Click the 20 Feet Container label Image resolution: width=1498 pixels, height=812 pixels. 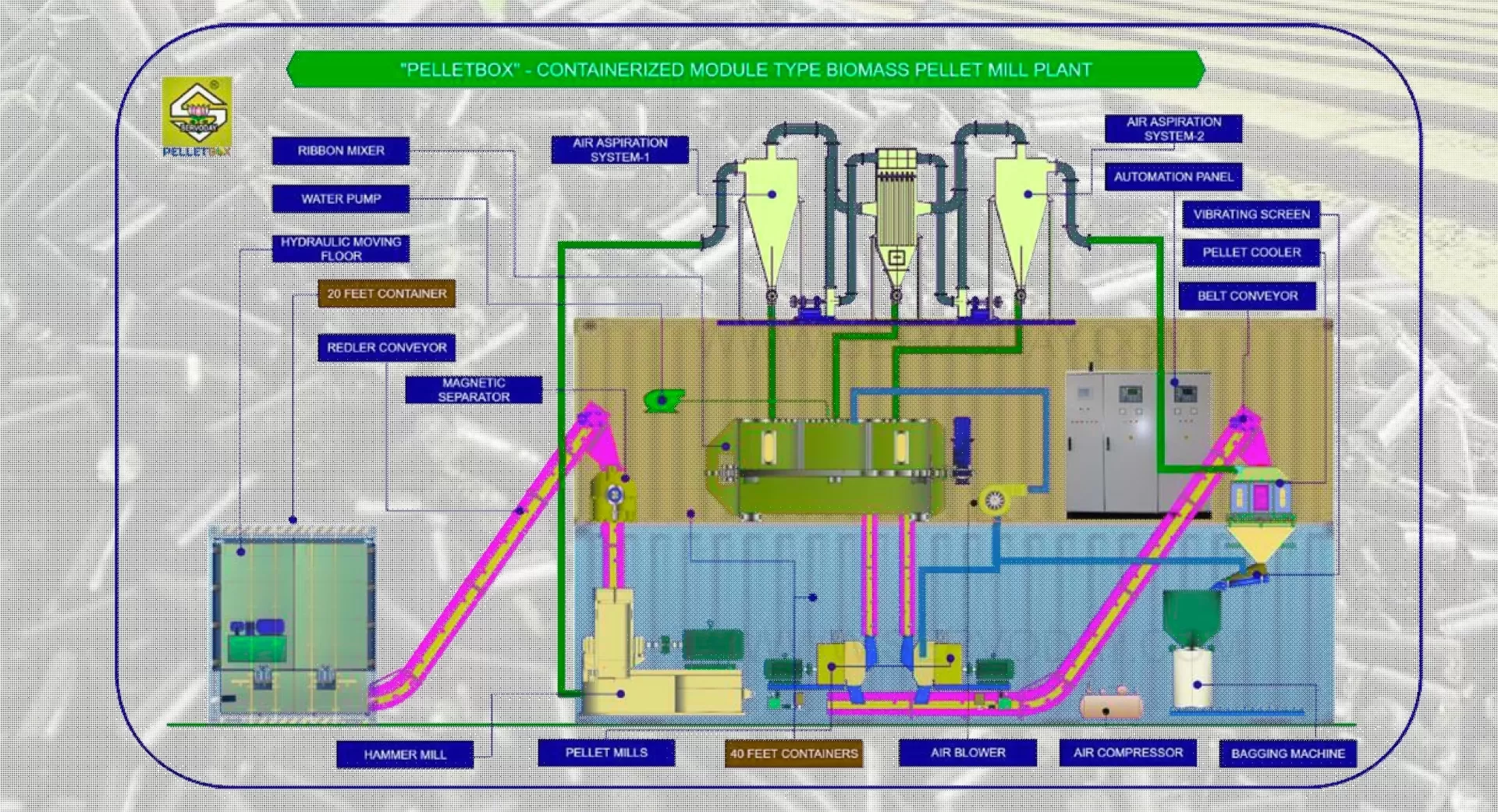click(x=386, y=294)
